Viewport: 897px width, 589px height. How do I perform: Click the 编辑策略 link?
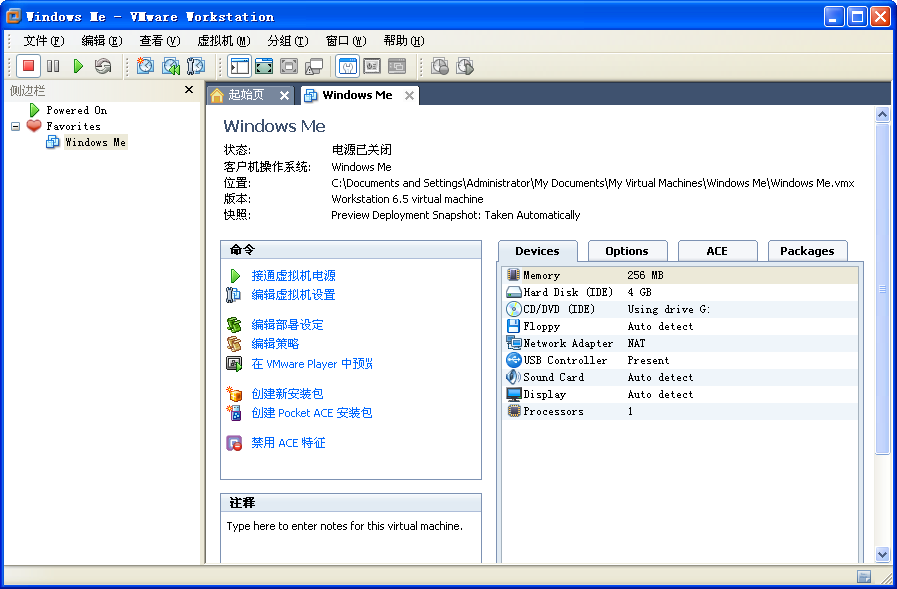pyautogui.click(x=275, y=344)
